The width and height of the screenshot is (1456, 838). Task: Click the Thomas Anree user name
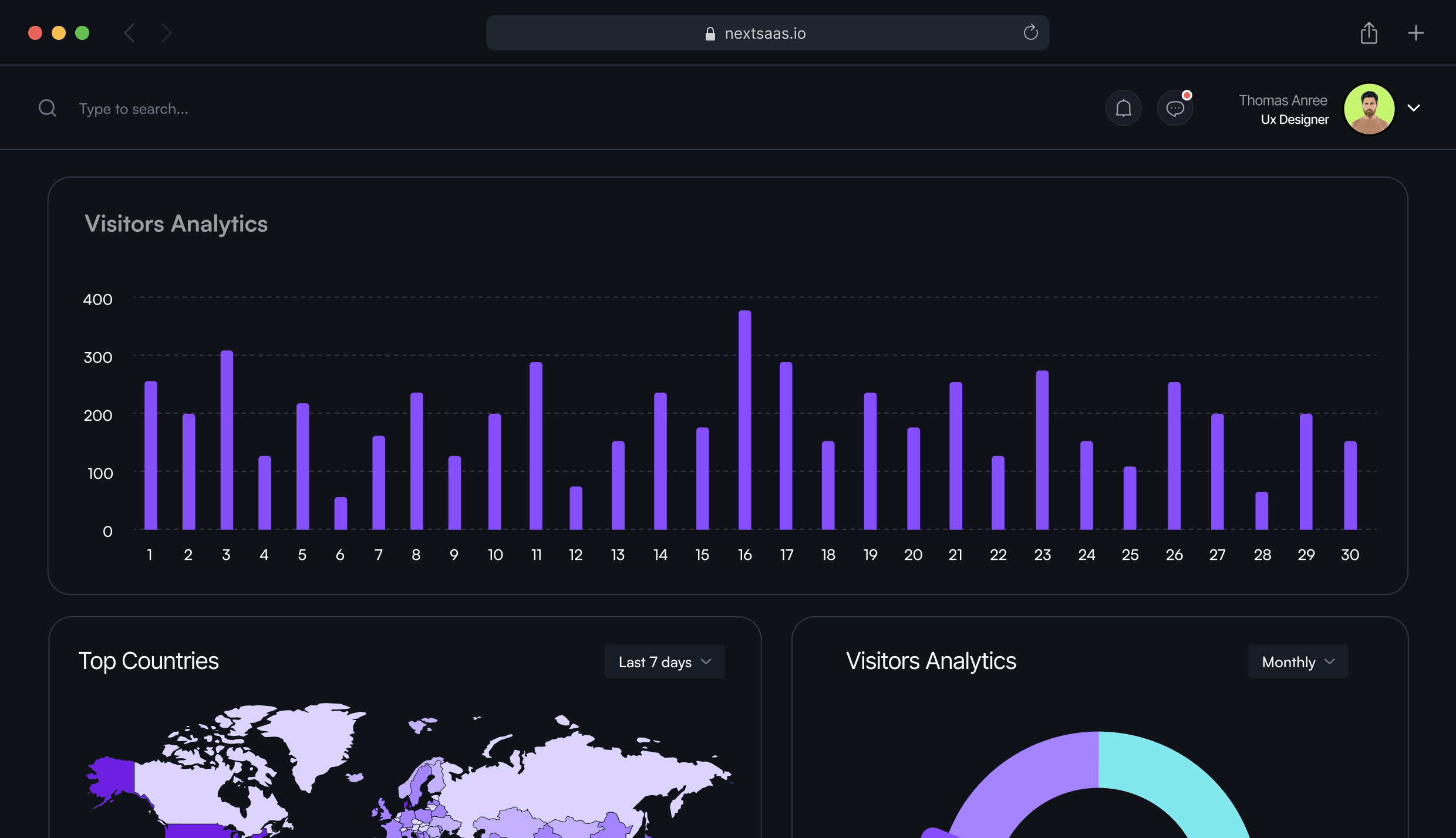tap(1283, 100)
